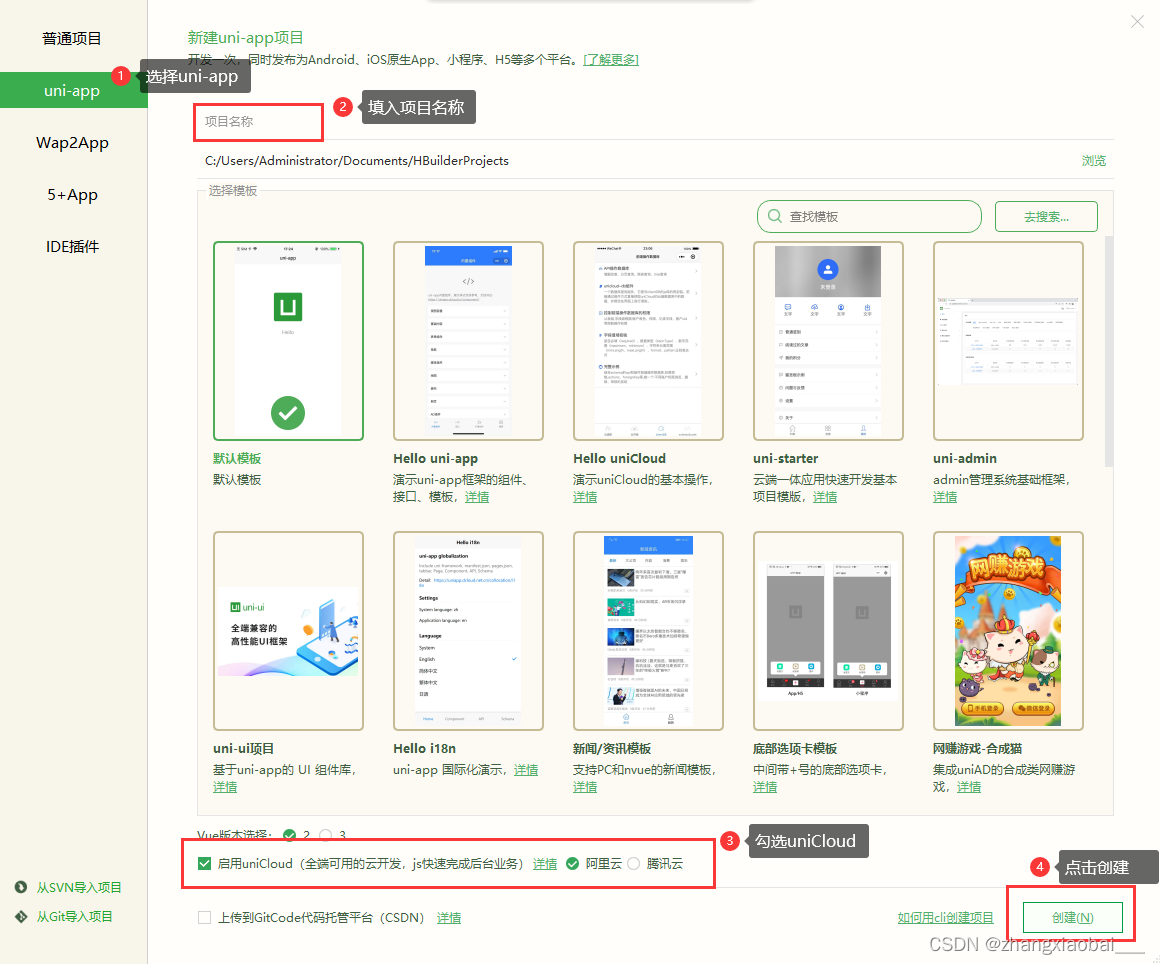Click 浏览 to browse for folder
The height and width of the screenshot is (964, 1160).
pyautogui.click(x=1093, y=161)
